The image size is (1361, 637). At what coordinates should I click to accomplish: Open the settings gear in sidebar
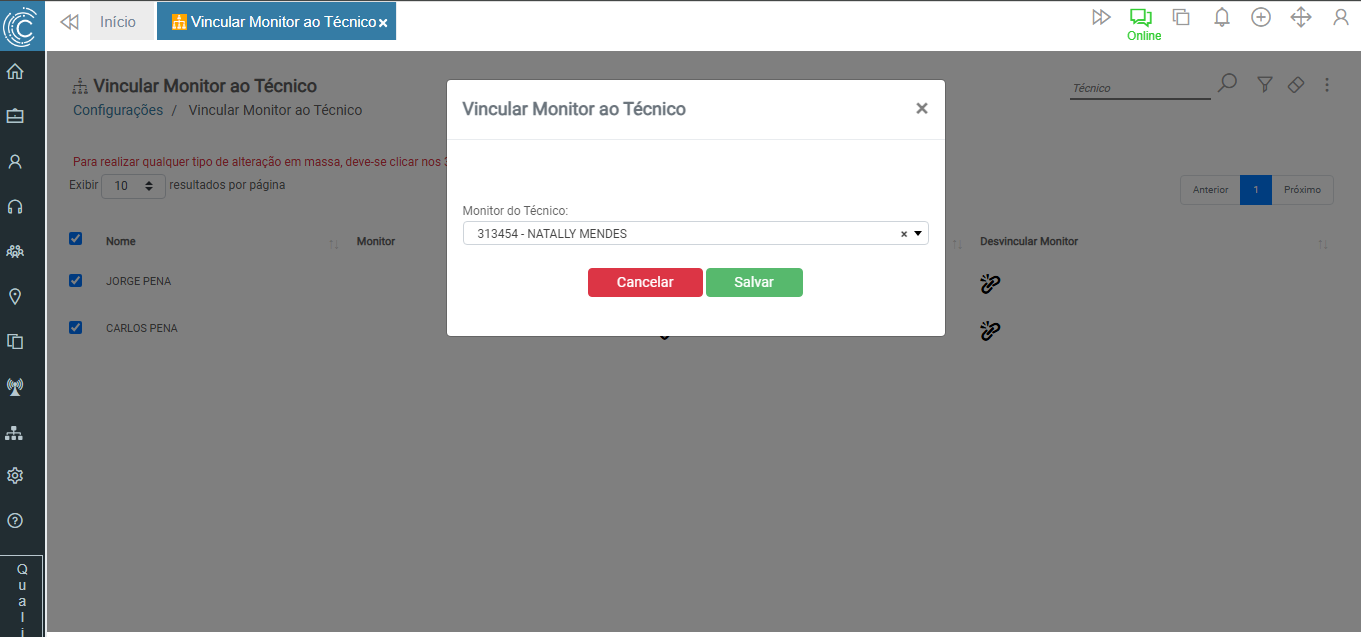(15, 476)
